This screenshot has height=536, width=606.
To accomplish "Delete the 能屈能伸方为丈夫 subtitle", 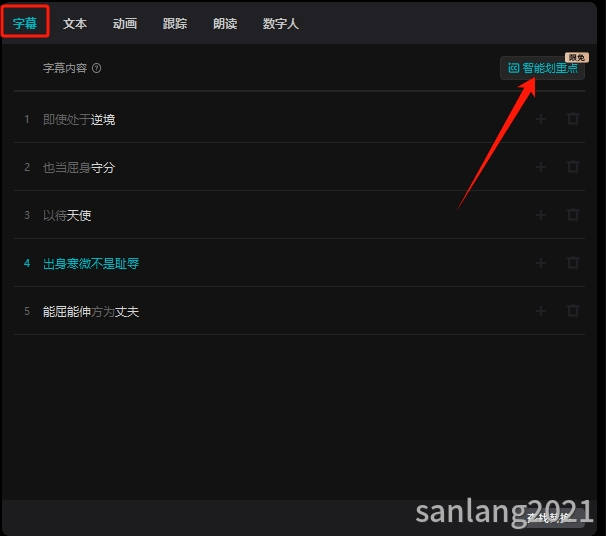I will pyautogui.click(x=573, y=311).
